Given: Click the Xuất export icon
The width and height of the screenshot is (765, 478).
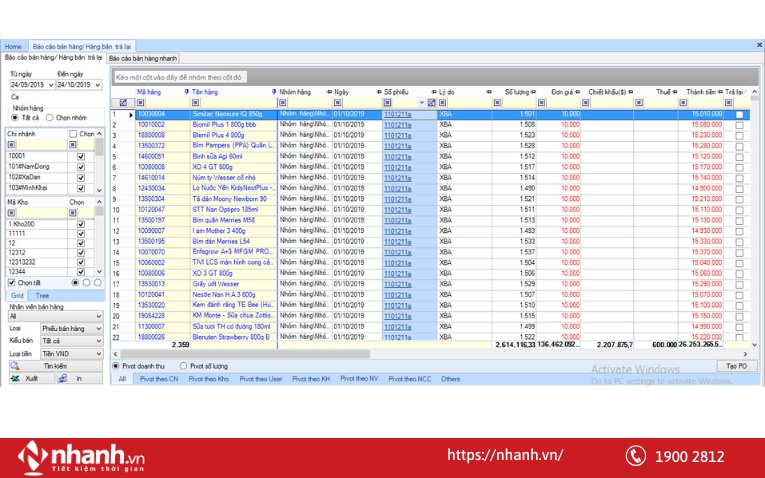Looking at the screenshot, I should point(15,379).
